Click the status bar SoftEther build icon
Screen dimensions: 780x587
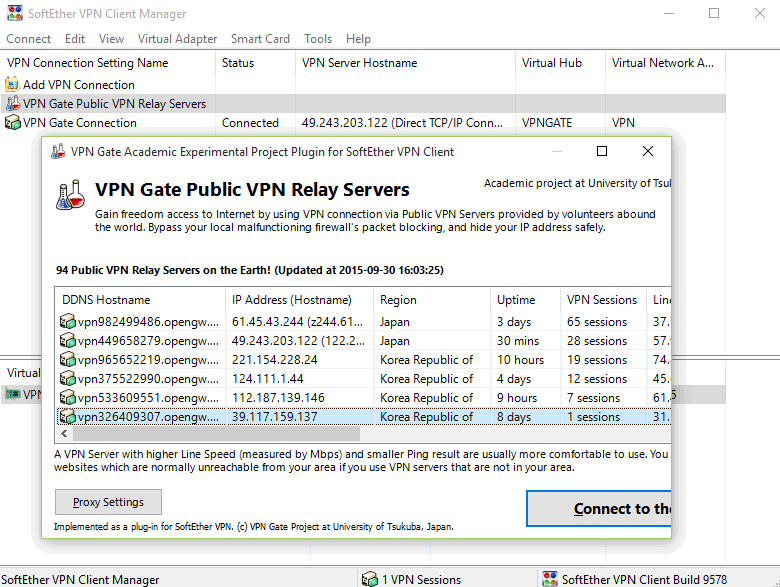550,579
